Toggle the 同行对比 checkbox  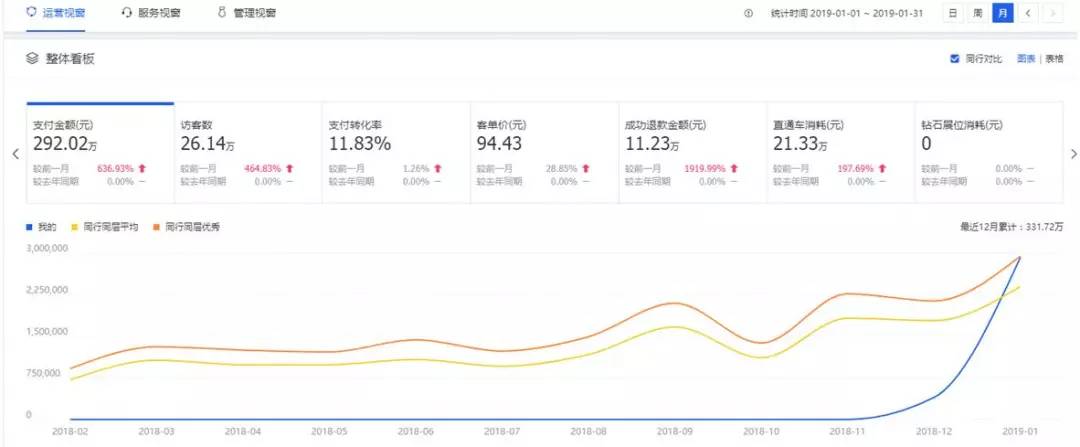pyautogui.click(x=955, y=59)
